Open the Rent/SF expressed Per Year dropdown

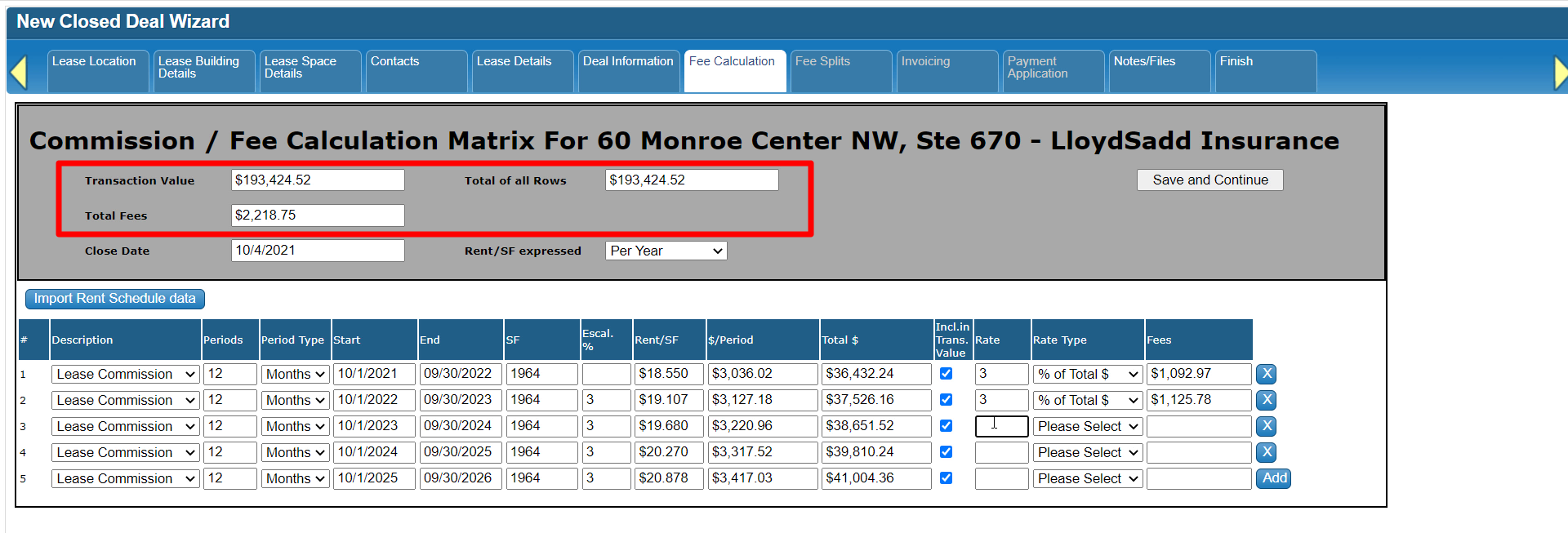[666, 251]
